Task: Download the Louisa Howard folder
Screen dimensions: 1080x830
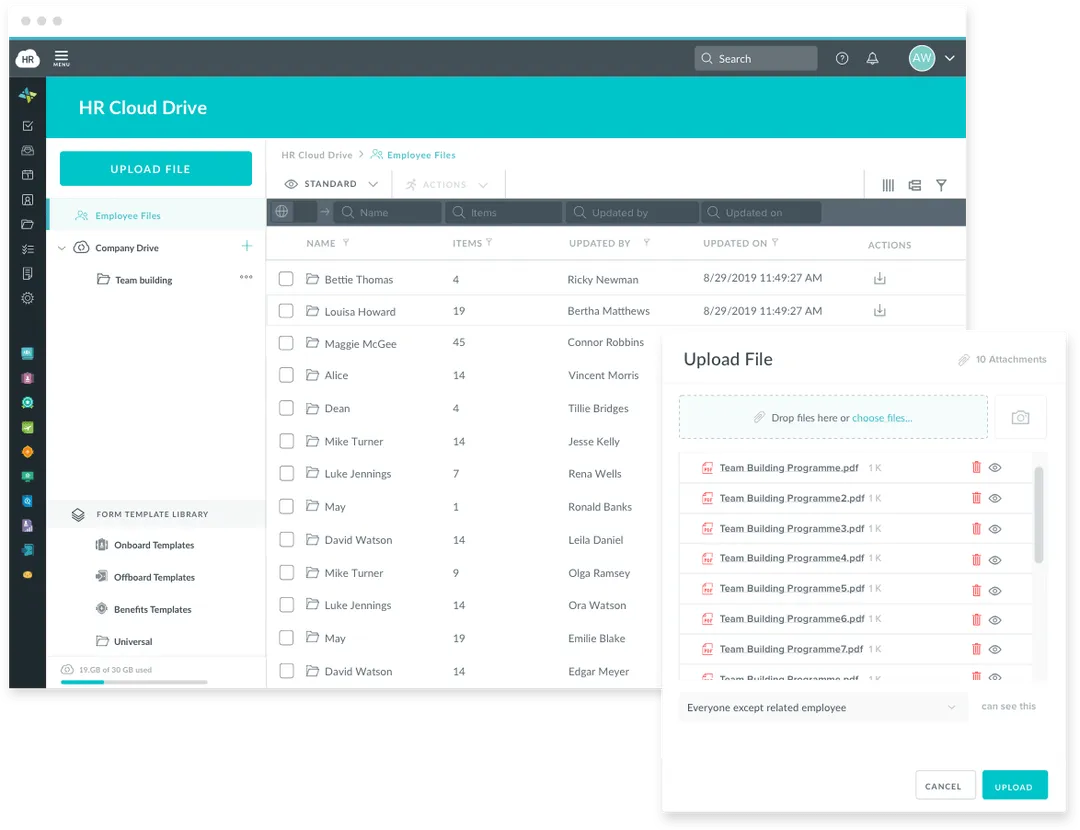Action: click(880, 311)
